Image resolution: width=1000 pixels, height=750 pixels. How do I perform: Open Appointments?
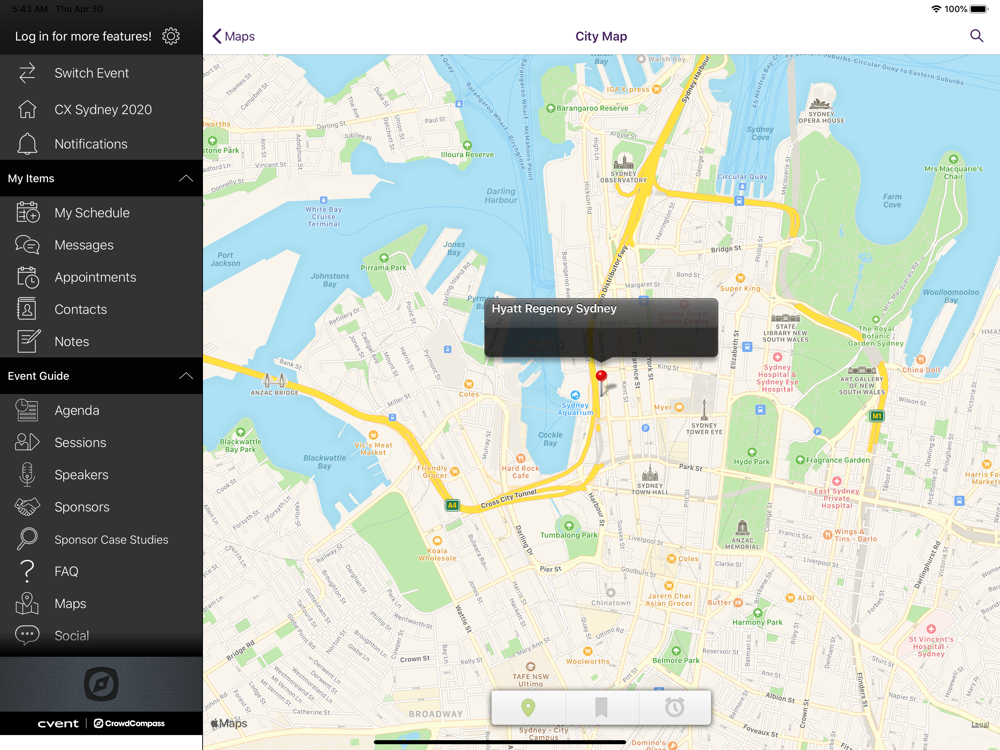pos(101,277)
